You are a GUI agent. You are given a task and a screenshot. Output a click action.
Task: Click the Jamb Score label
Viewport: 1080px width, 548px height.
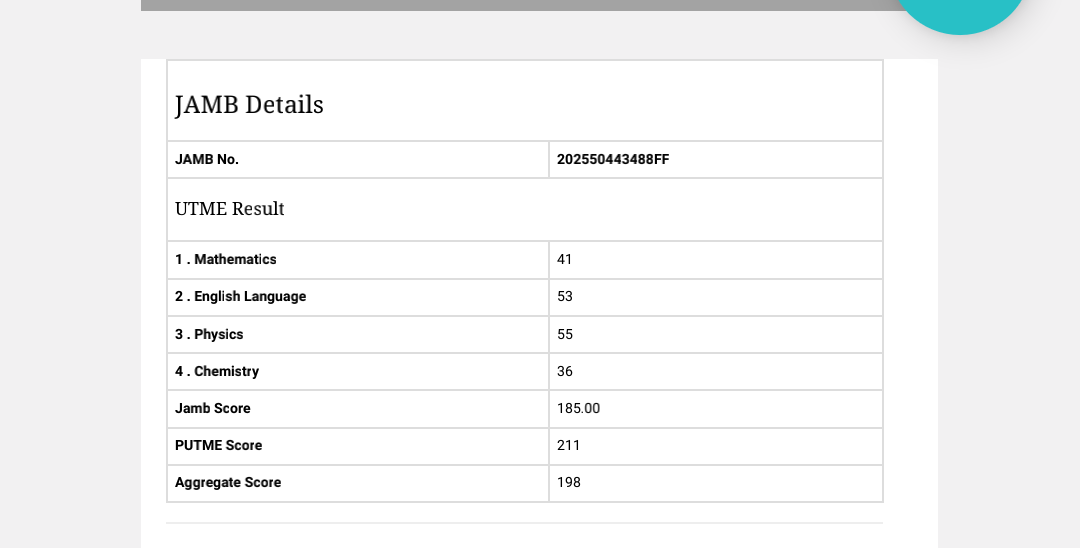(213, 408)
